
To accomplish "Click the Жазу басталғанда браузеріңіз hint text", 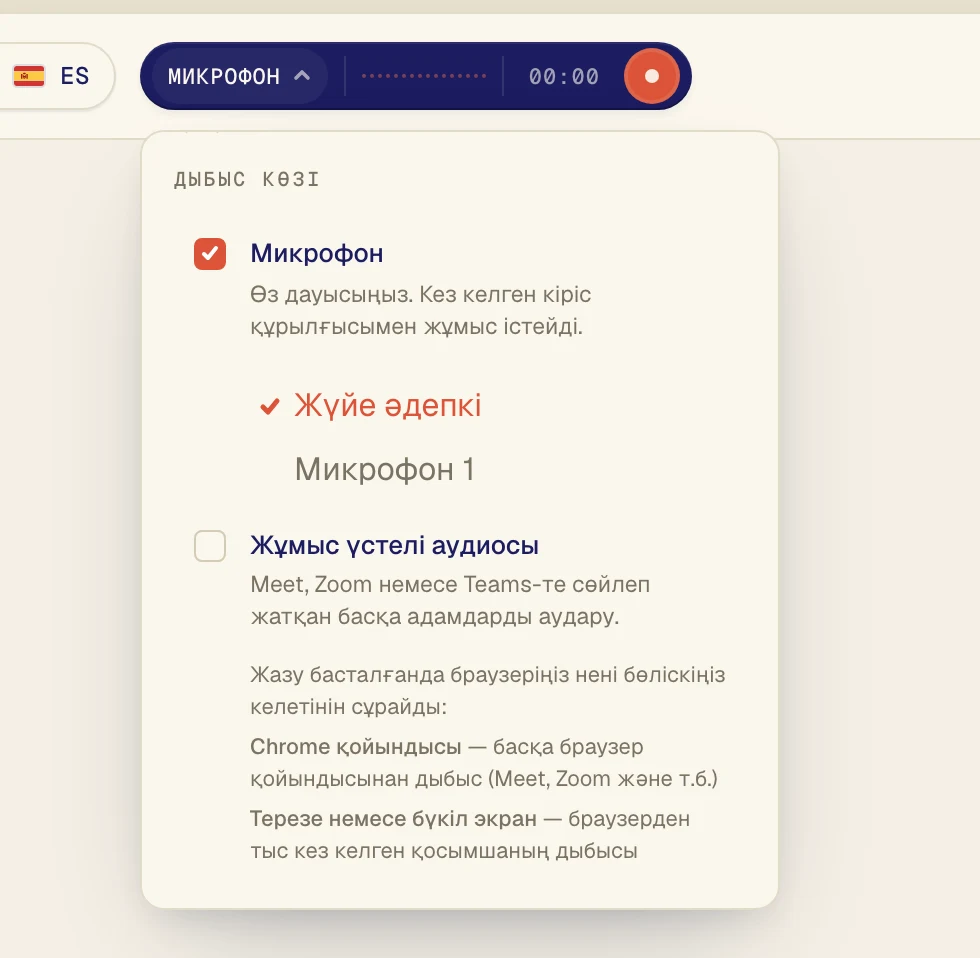I will point(488,691).
